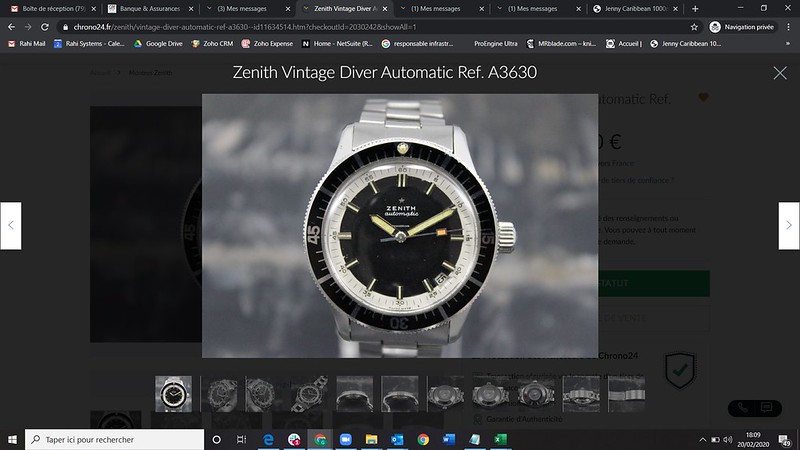
Task: Select the first watch front thumbnail
Action: [x=173, y=394]
